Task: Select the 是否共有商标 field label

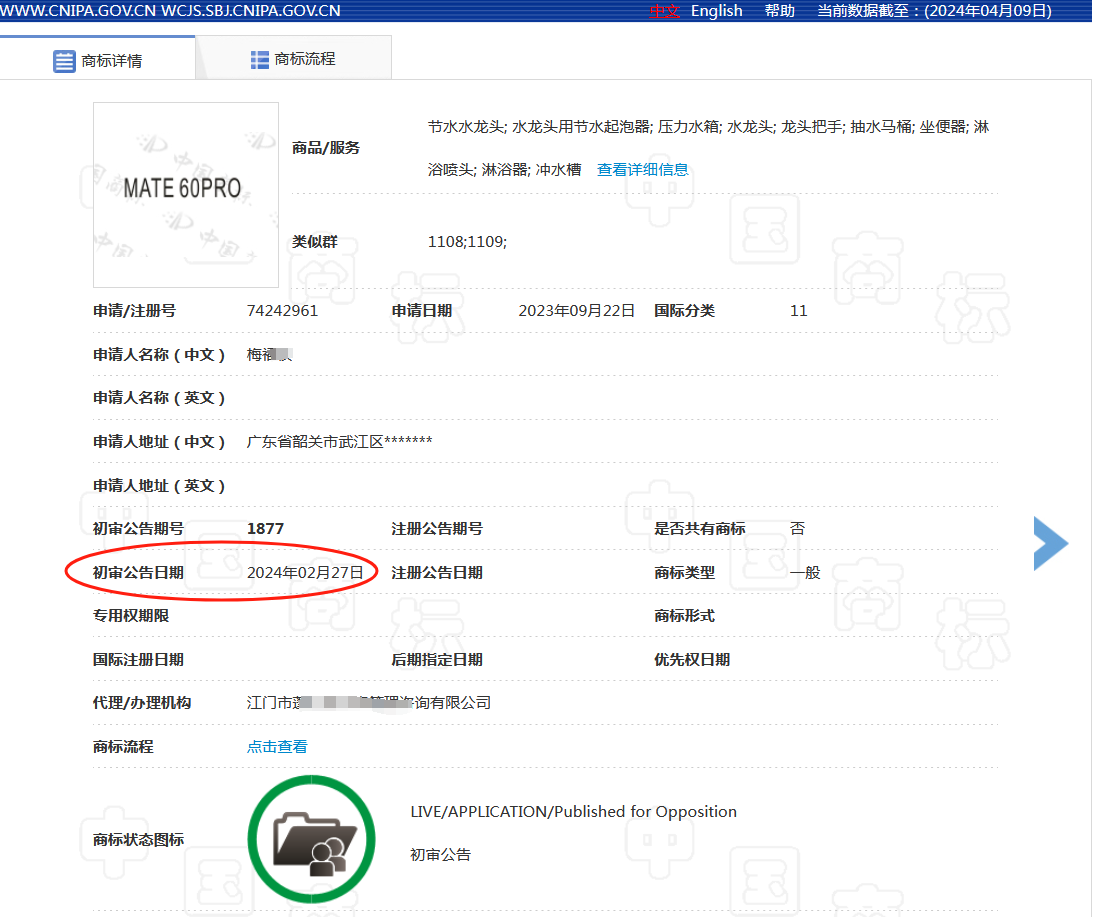Action: [x=700, y=529]
